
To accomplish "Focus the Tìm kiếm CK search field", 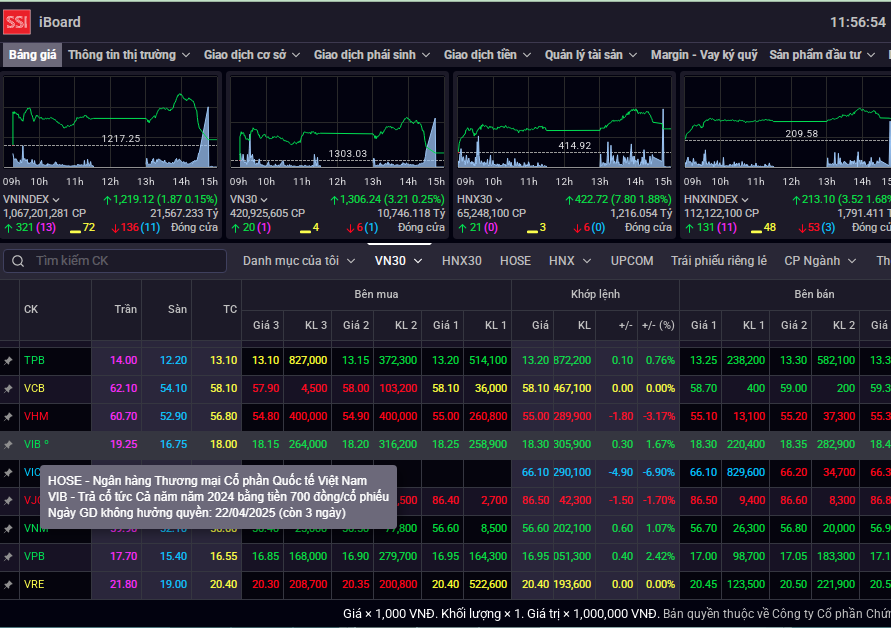I will tap(115, 261).
